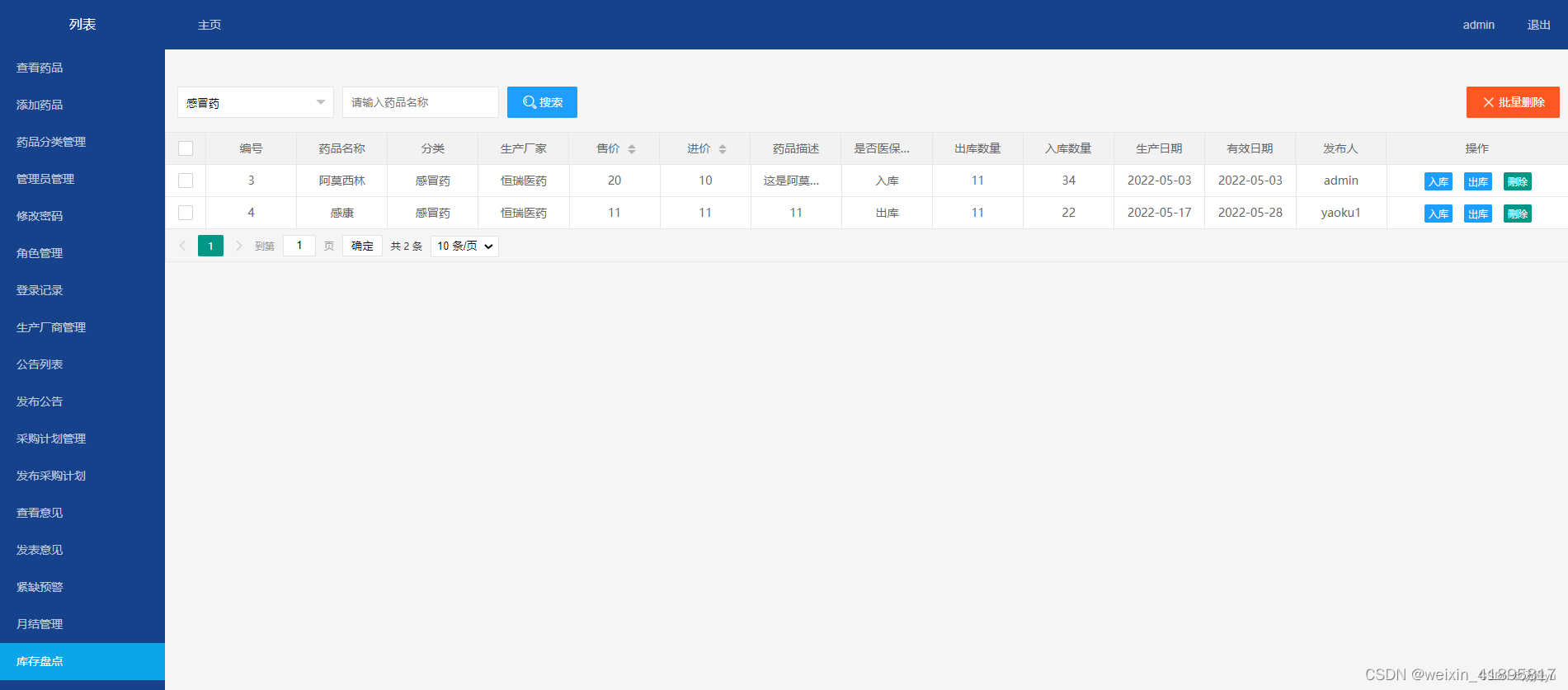
Task: Click the 共 2 条 total count text
Action: pos(407,246)
